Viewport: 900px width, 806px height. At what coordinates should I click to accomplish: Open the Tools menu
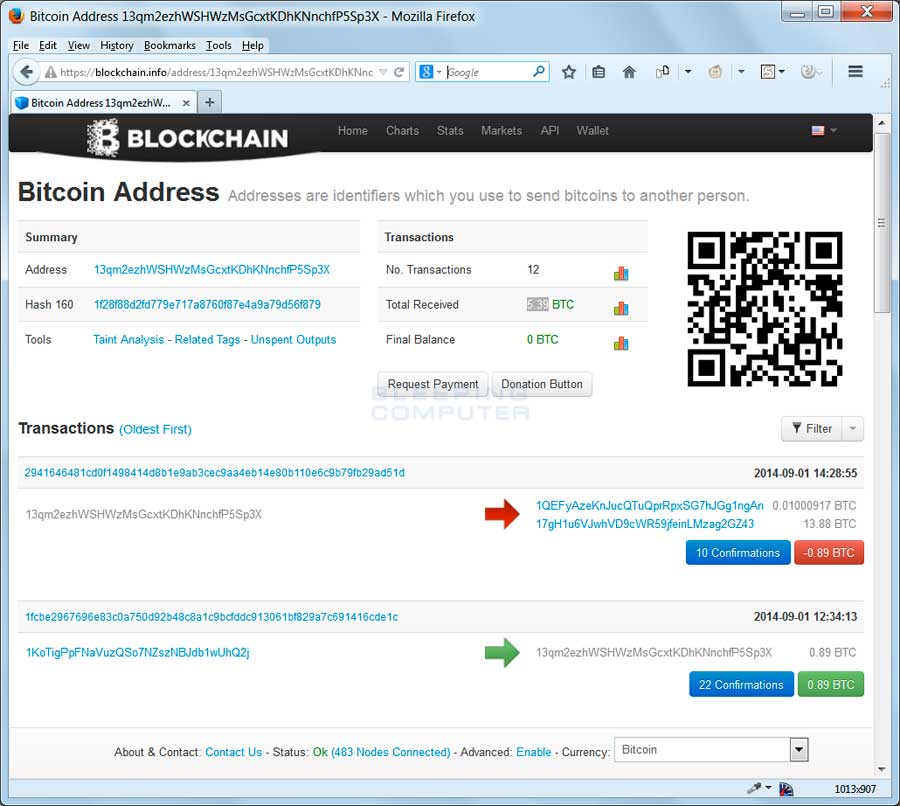tap(219, 45)
